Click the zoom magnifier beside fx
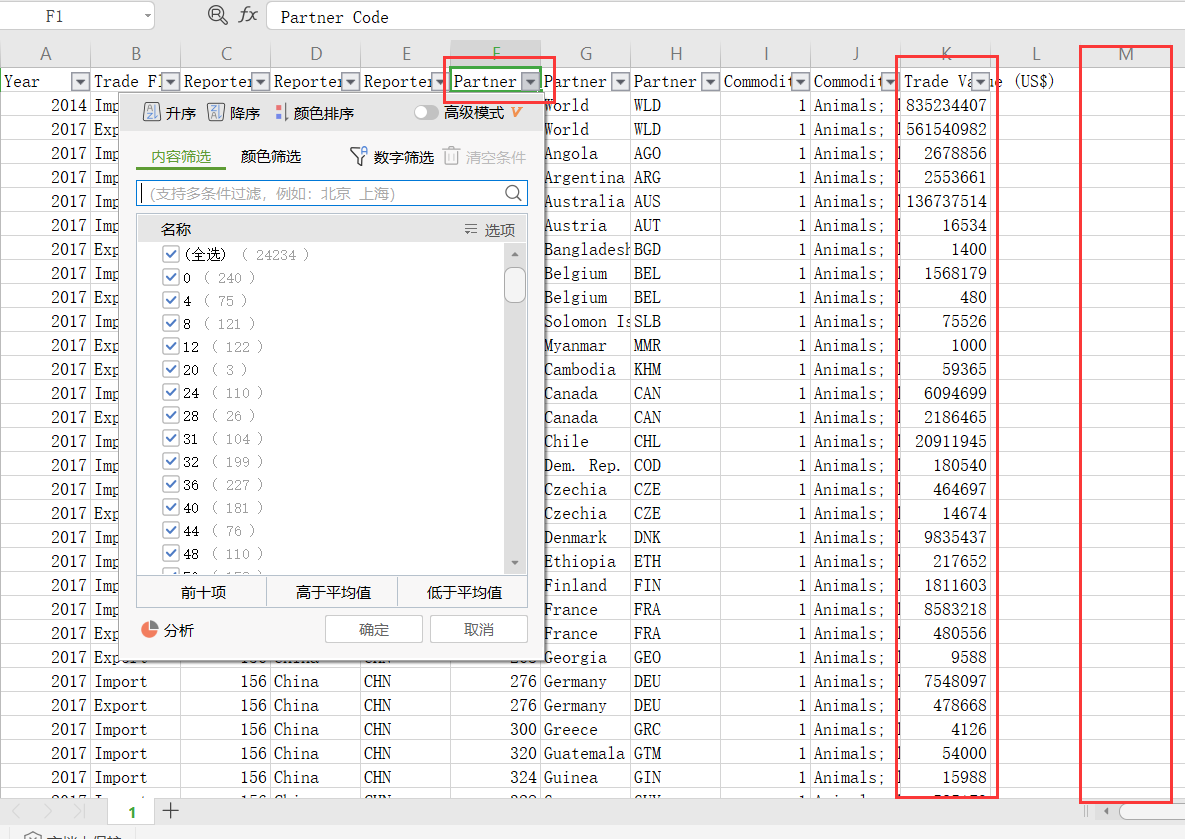Image resolution: width=1185 pixels, height=839 pixels. click(217, 15)
